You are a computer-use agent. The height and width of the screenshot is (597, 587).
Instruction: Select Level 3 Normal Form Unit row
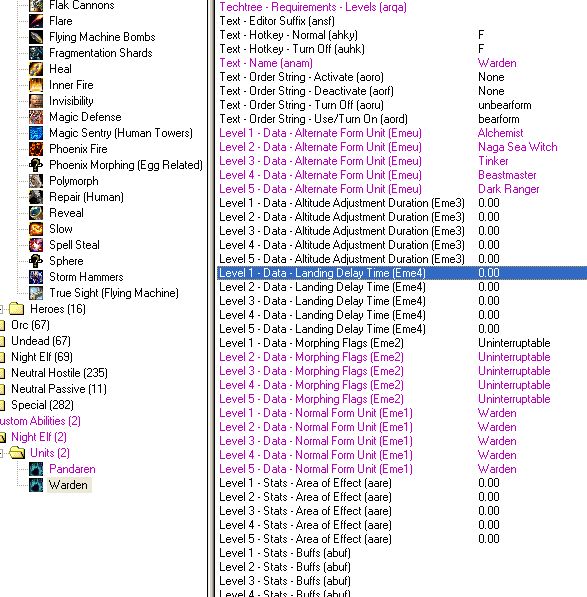tap(402, 441)
